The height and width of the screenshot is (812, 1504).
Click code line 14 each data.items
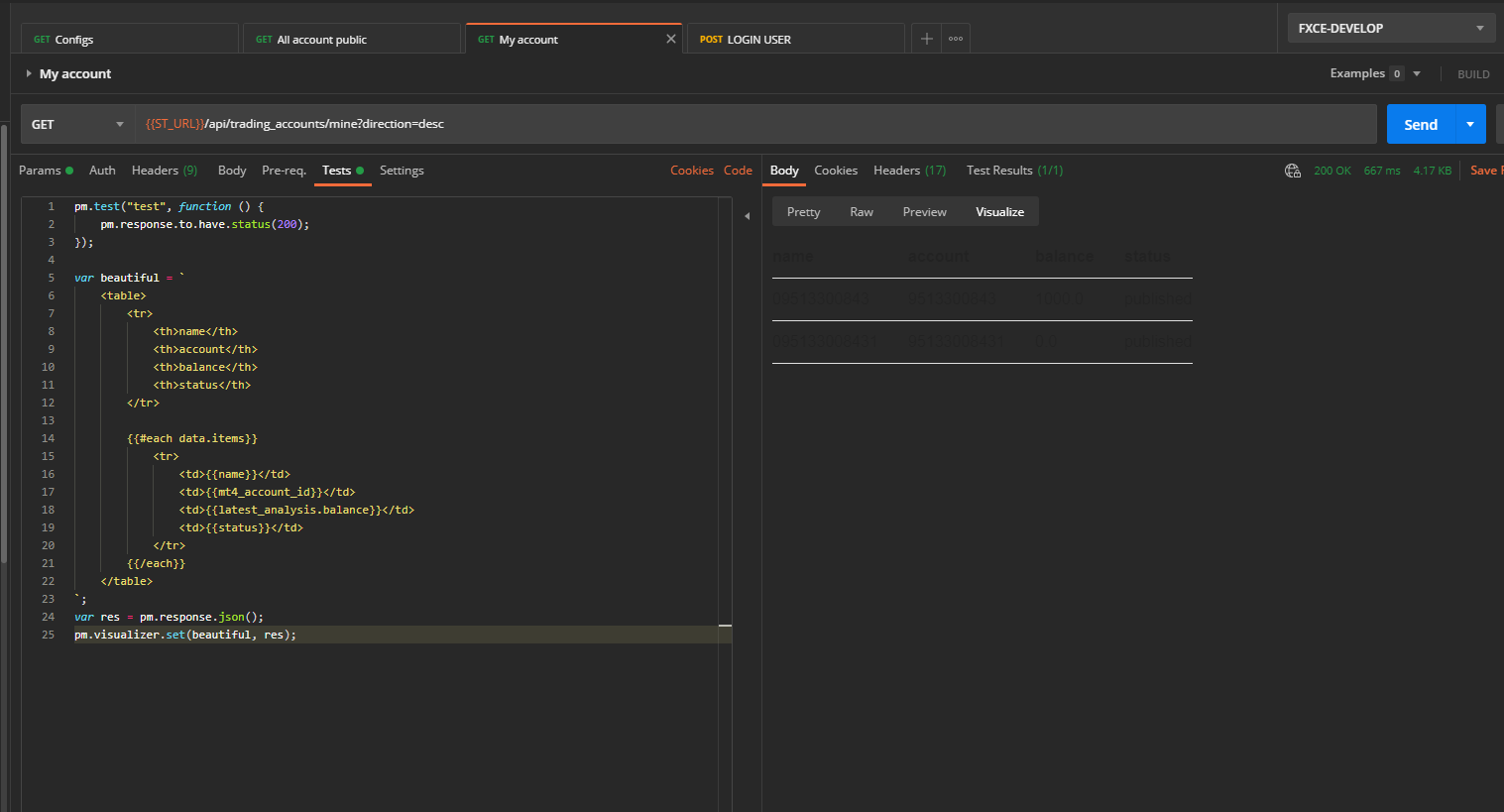click(191, 438)
